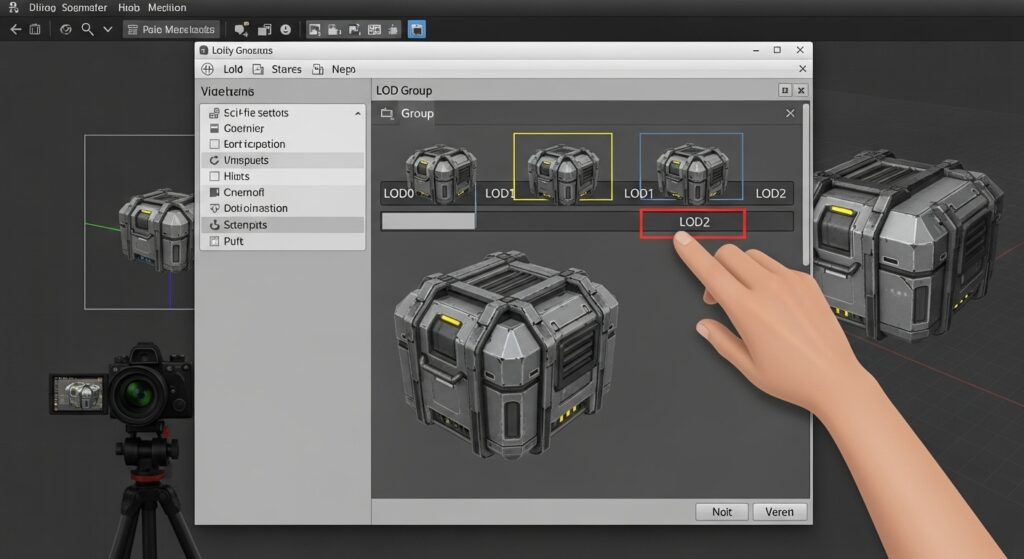The width and height of the screenshot is (1024, 559).
Task: Click the highlighted blue save icon
Action: 417,29
